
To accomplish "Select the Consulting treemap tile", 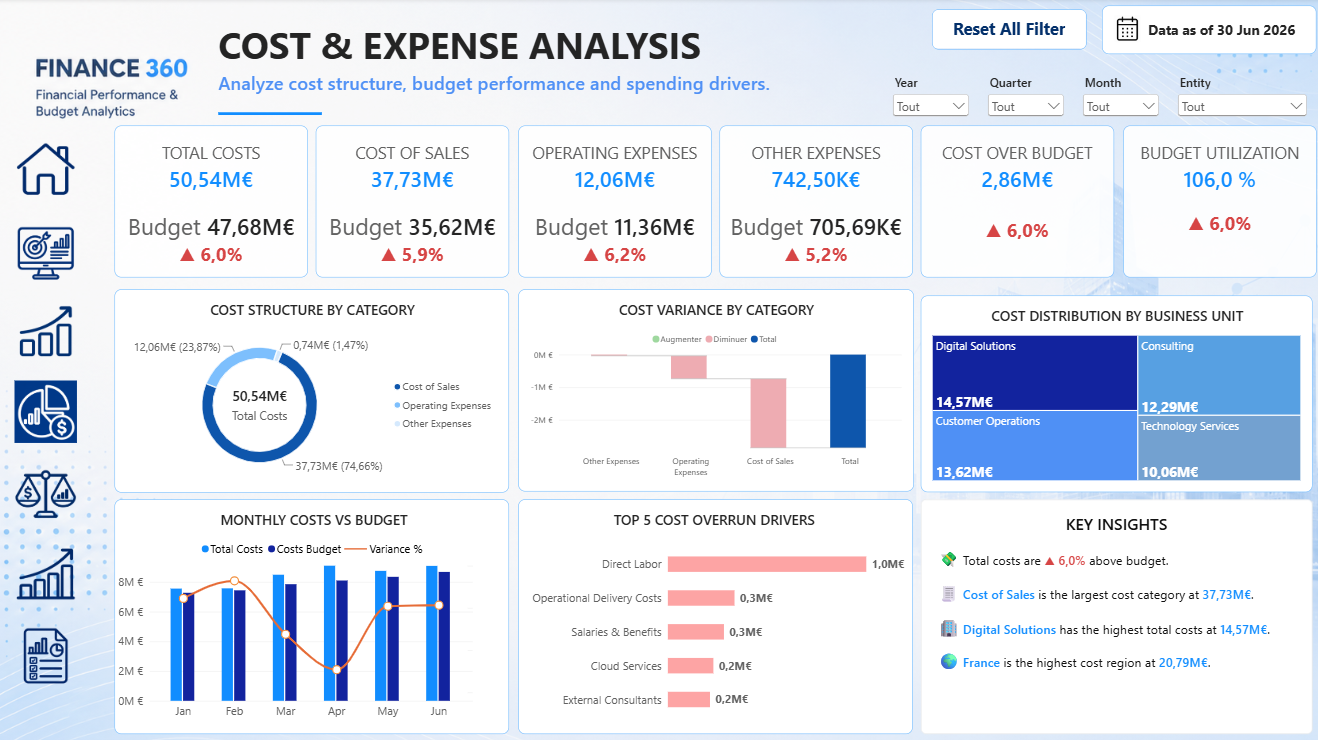I will coord(1220,375).
